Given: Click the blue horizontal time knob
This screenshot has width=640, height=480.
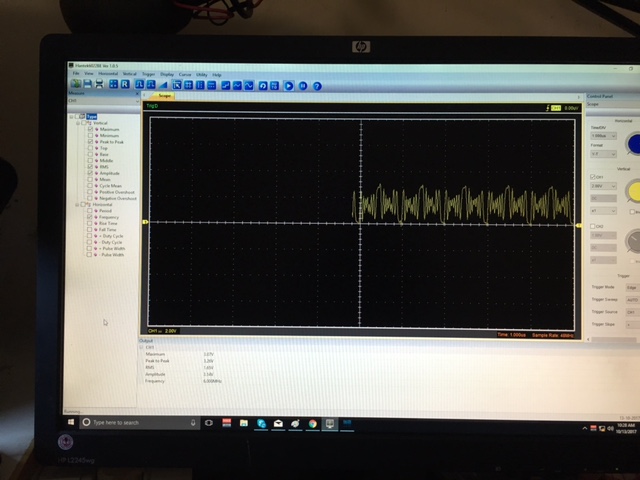Looking at the screenshot, I should point(633,144).
